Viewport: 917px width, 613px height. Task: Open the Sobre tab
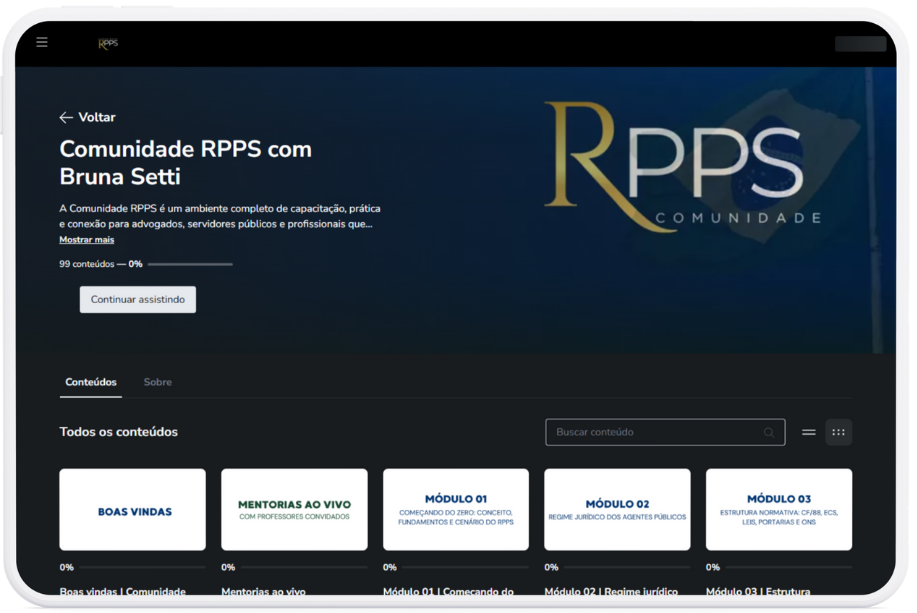[158, 382]
